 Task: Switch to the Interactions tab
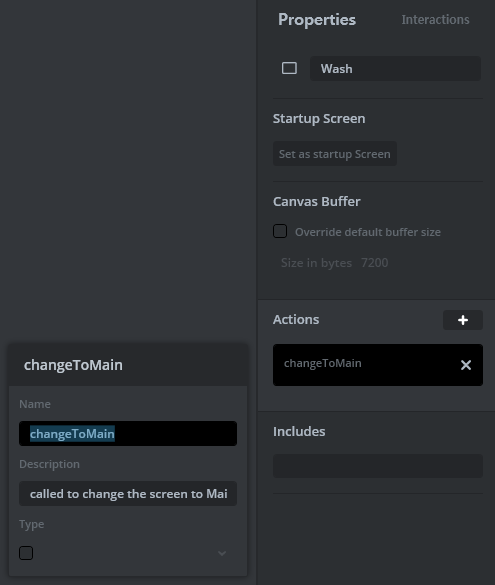(435, 19)
